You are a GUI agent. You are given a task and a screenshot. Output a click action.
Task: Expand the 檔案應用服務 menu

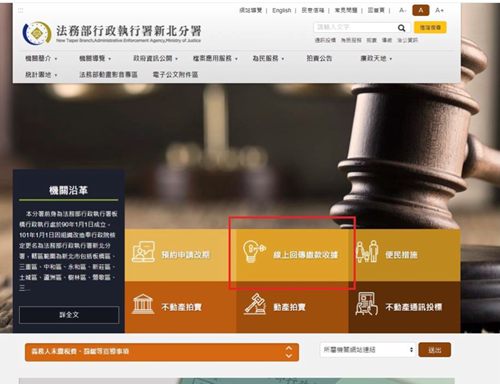(x=215, y=58)
